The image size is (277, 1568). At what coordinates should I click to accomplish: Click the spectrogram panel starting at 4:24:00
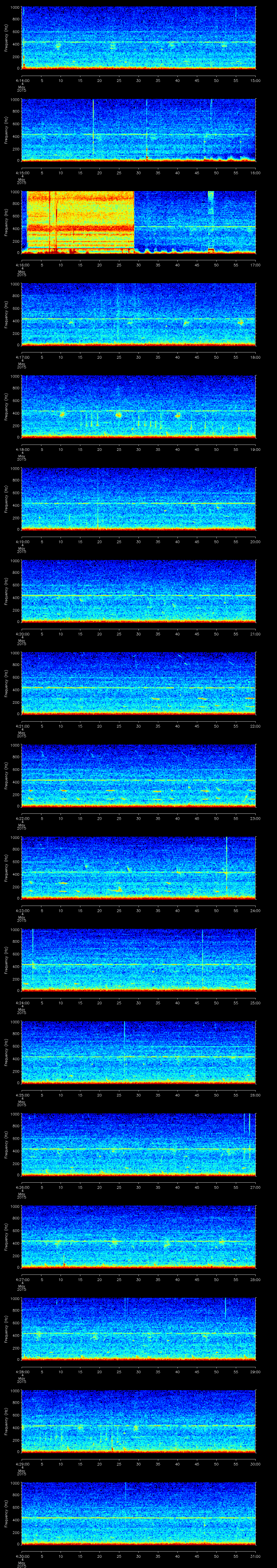click(x=138, y=960)
